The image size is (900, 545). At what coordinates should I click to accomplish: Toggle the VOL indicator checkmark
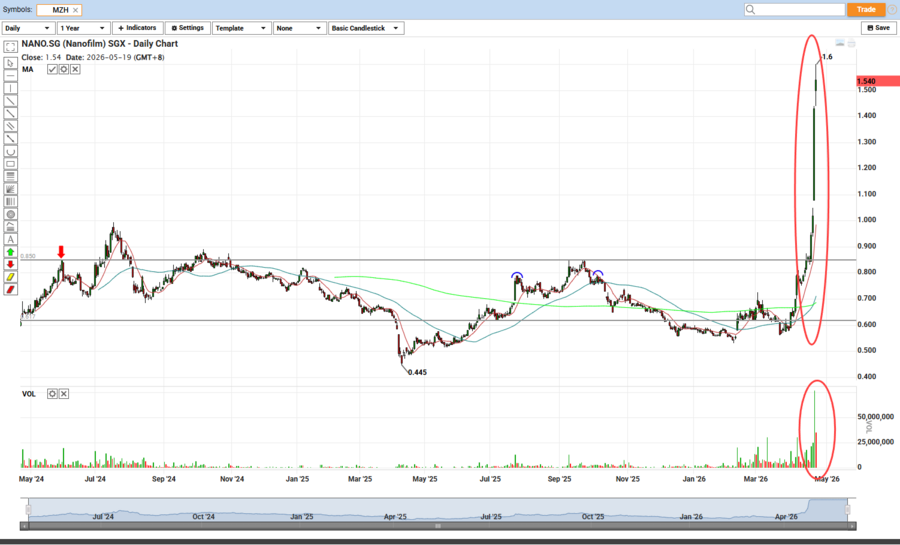tap(52, 394)
